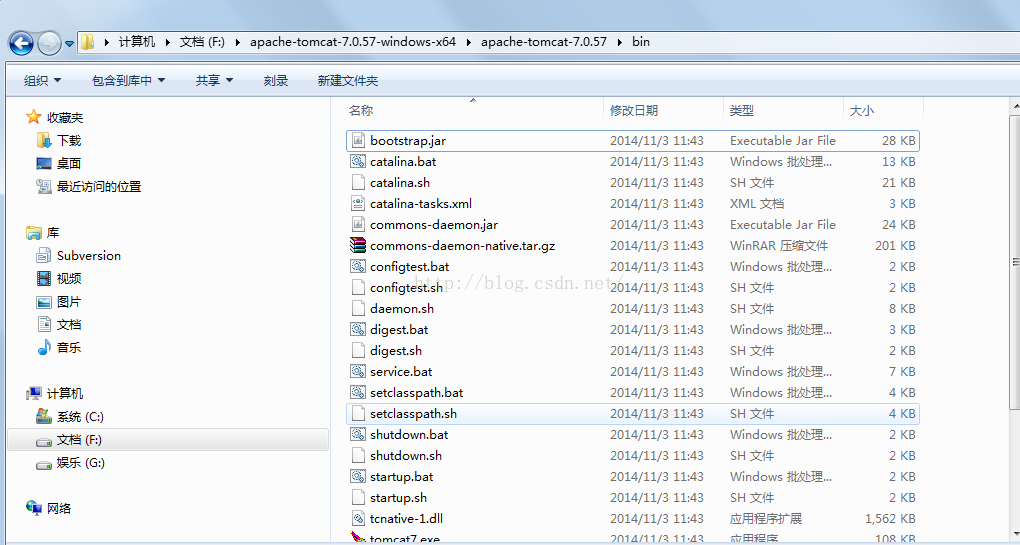1020x545 pixels.
Task: Select the setclasspath.sh file name
Action: click(x=414, y=414)
